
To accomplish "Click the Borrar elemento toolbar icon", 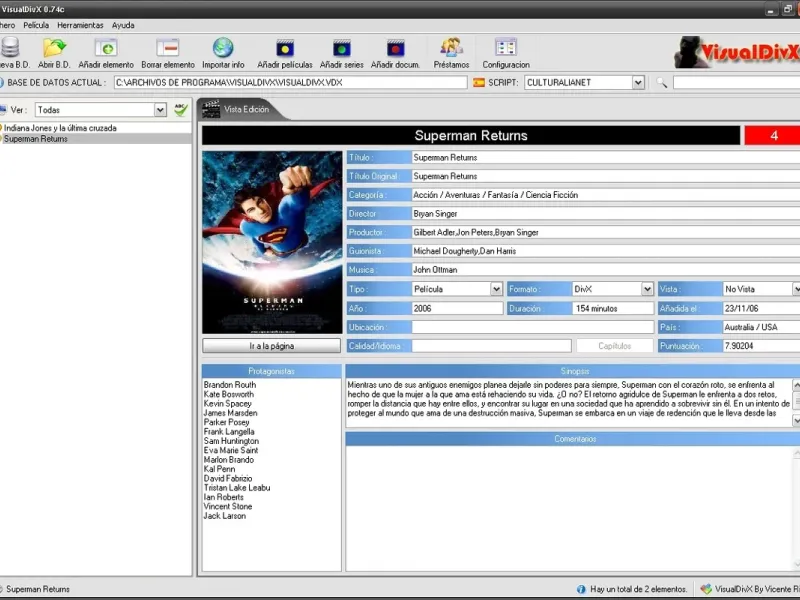I will [x=168, y=48].
